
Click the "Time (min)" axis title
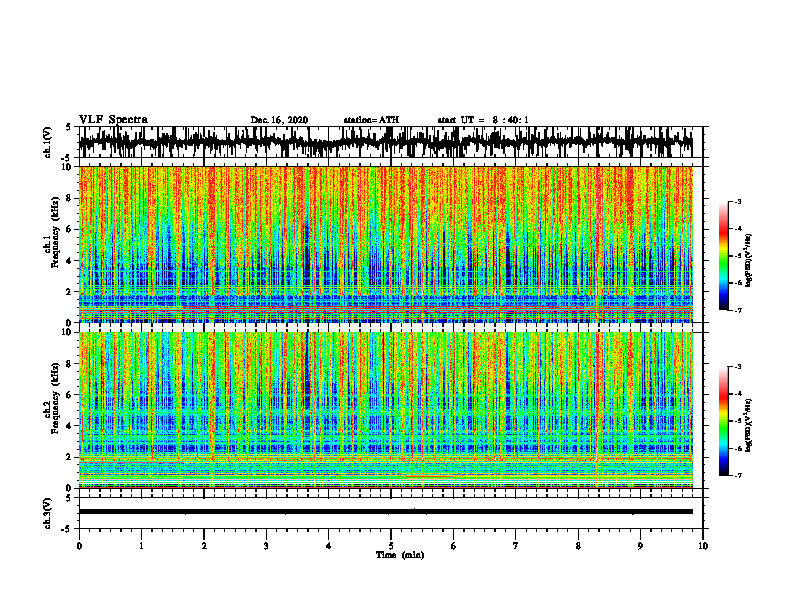coord(400,555)
